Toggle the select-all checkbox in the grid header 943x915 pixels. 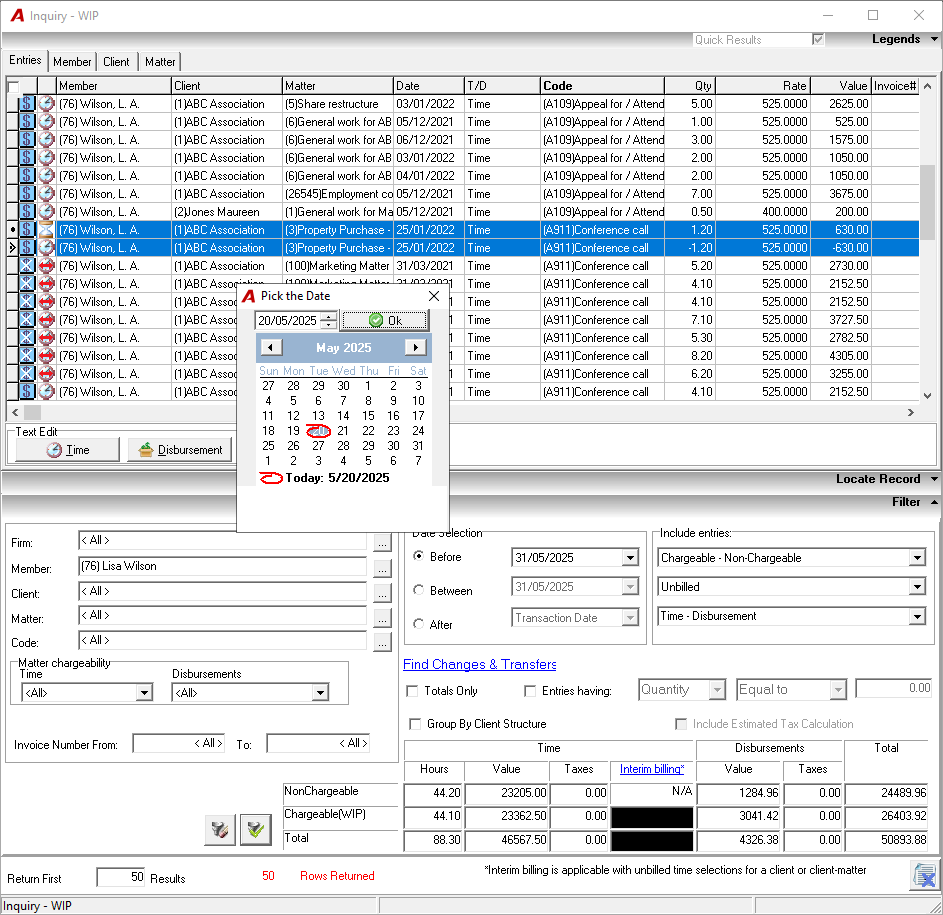13,86
